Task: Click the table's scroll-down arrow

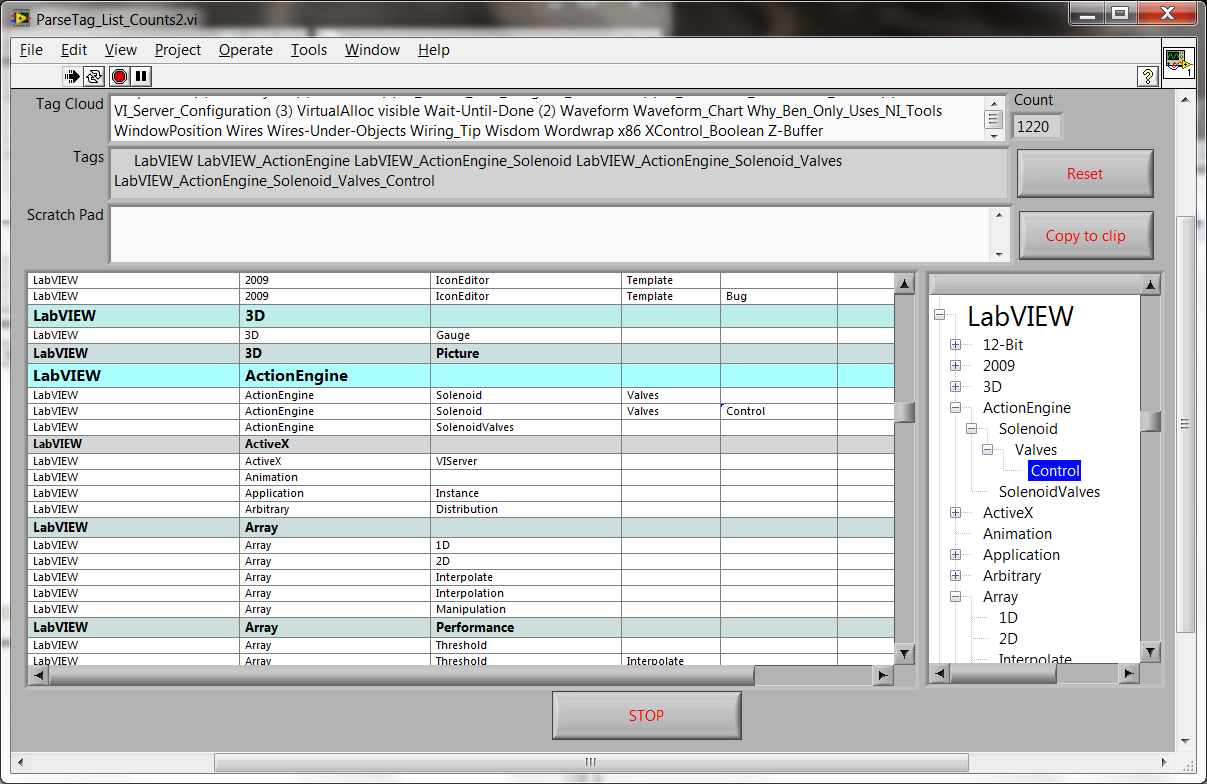Action: pos(904,655)
